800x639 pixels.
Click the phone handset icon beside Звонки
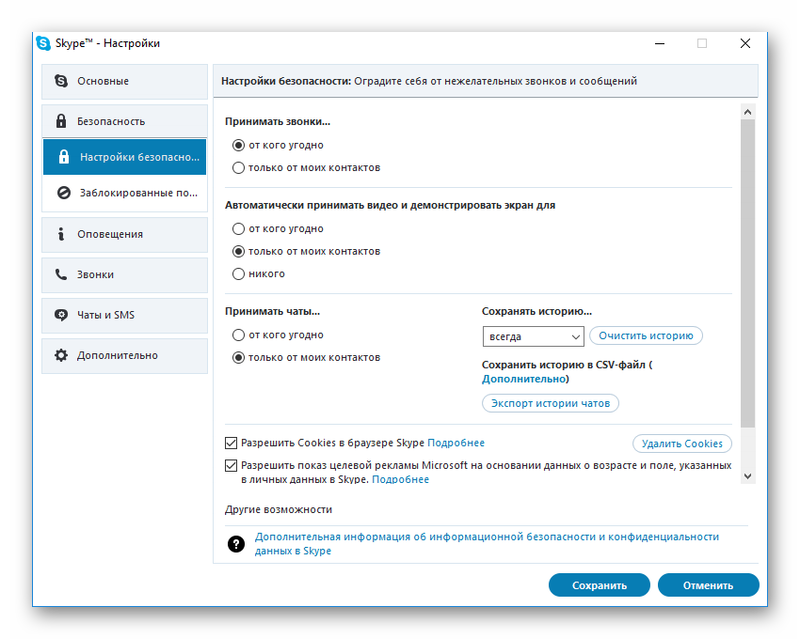pos(61,274)
